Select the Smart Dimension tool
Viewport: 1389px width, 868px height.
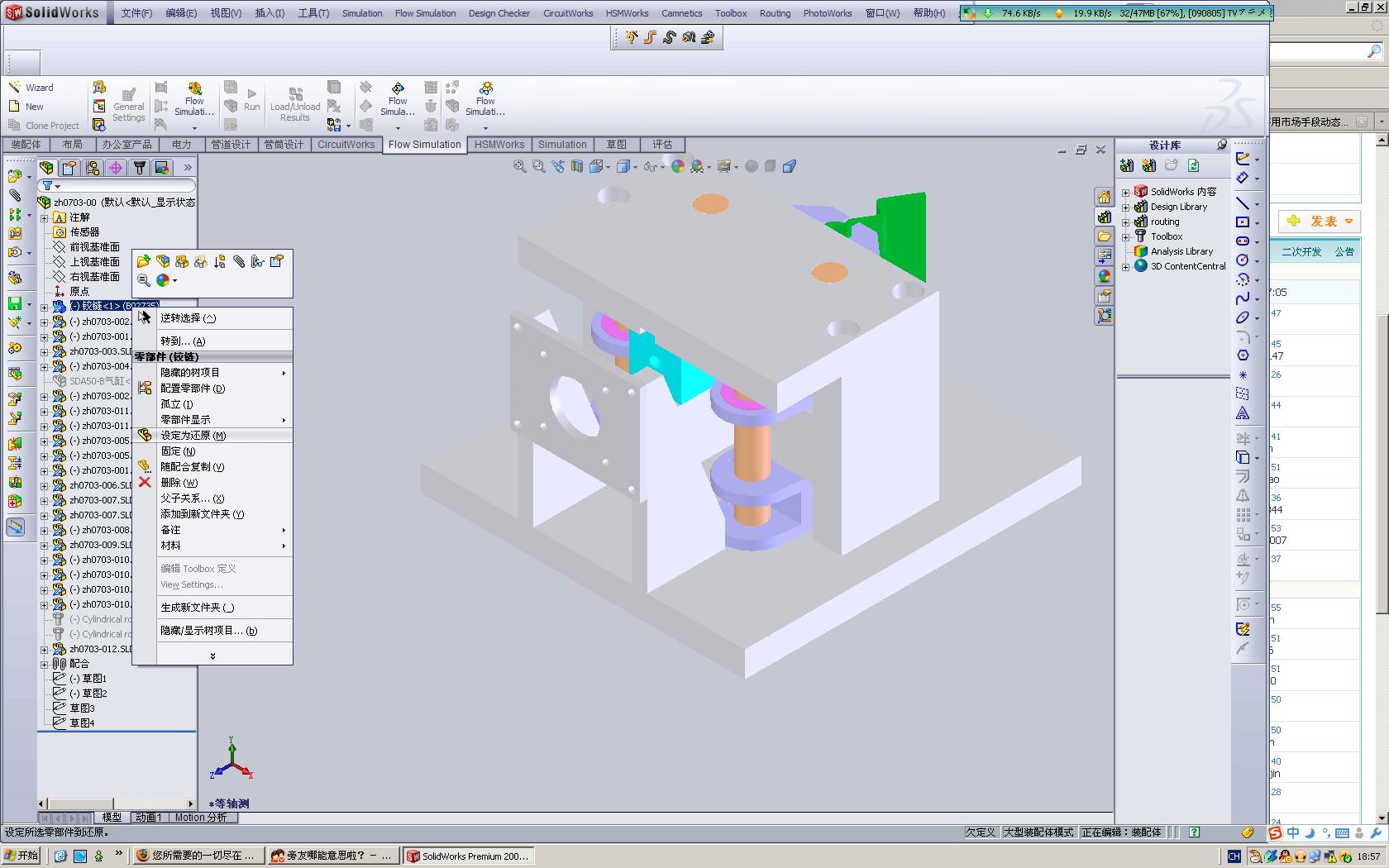click(1243, 178)
